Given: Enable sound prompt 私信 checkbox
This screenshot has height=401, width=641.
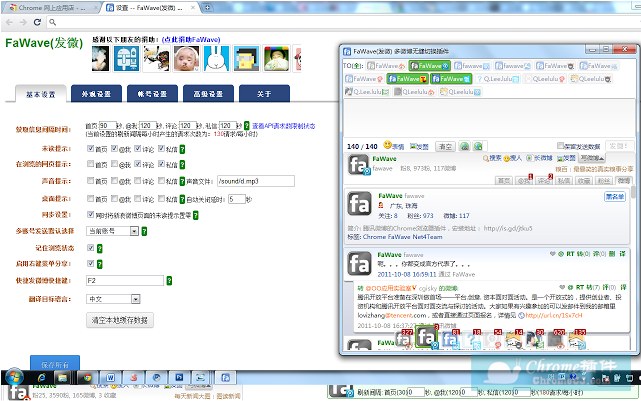Looking at the screenshot, I should [161, 180].
